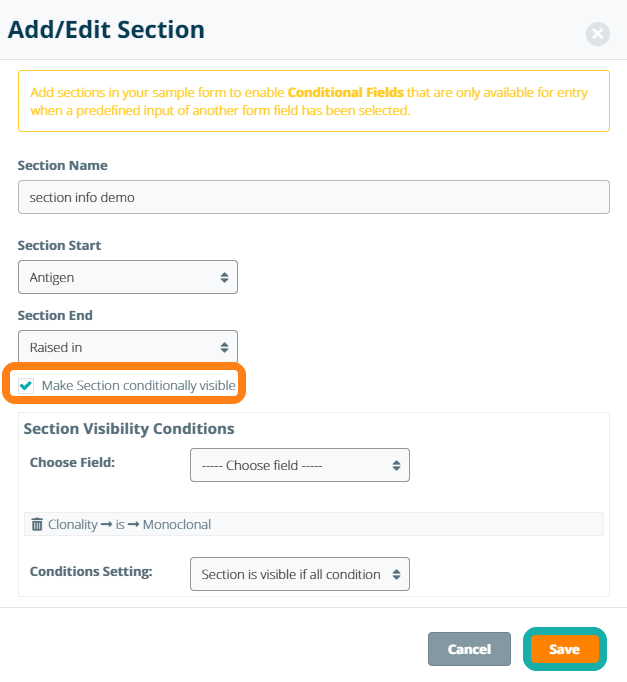Expand the Choose Field selector

[x=299, y=465]
